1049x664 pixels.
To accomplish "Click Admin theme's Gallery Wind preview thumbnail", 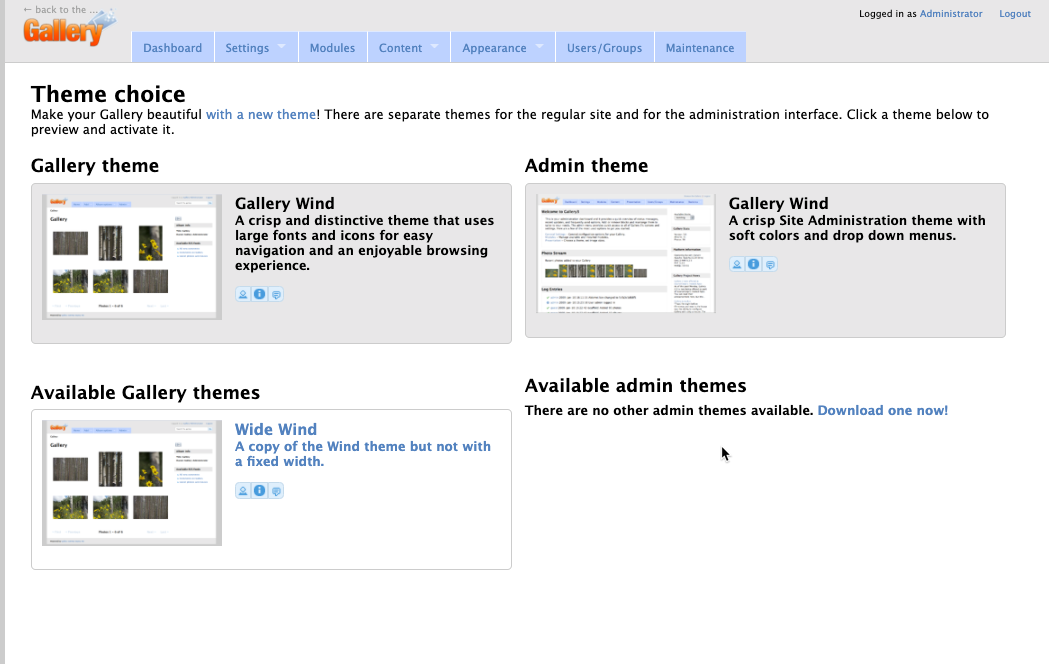I will 626,254.
